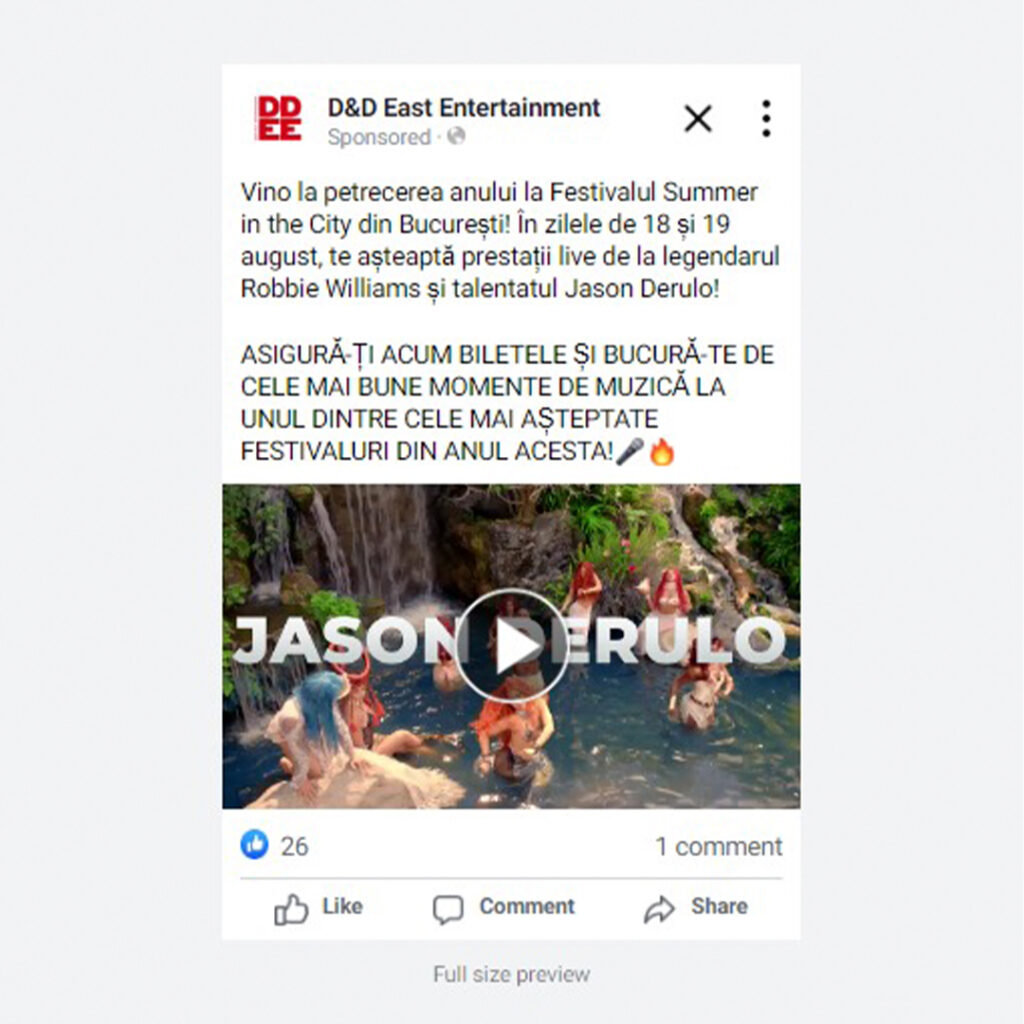
Task: Click the curved arrow Share icon
Action: 660,908
